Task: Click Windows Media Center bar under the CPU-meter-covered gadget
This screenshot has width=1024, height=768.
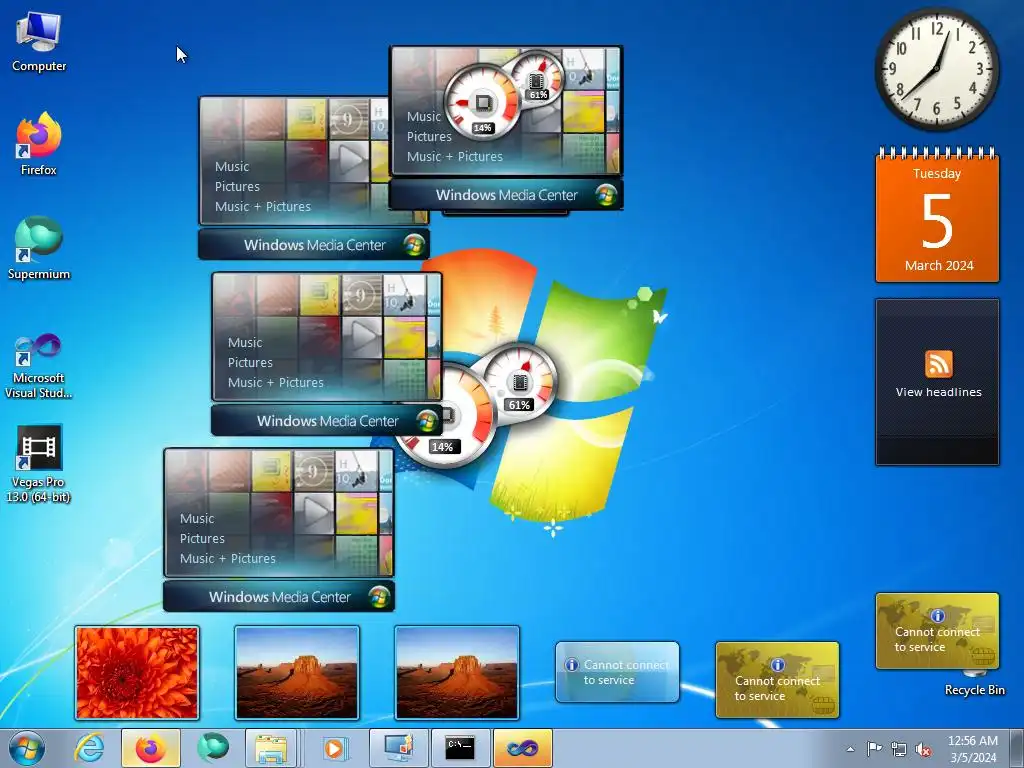Action: (506, 195)
